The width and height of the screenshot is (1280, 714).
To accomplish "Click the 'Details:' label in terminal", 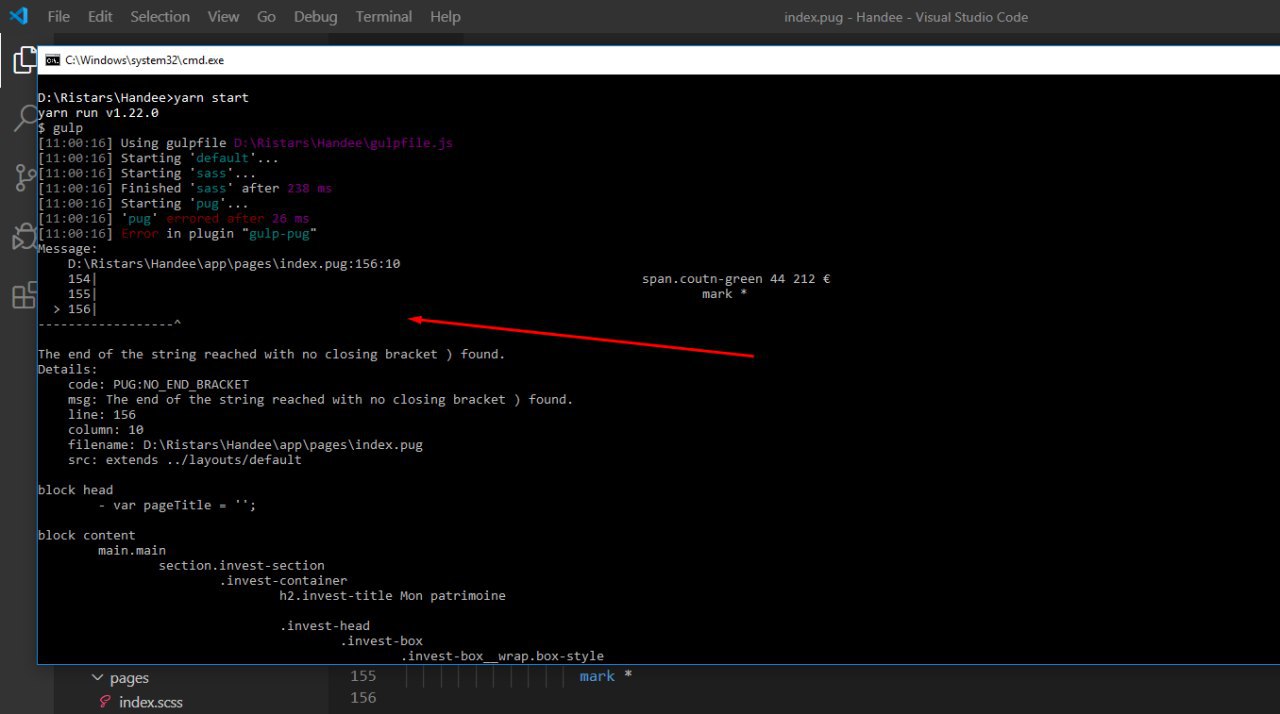I will [68, 369].
